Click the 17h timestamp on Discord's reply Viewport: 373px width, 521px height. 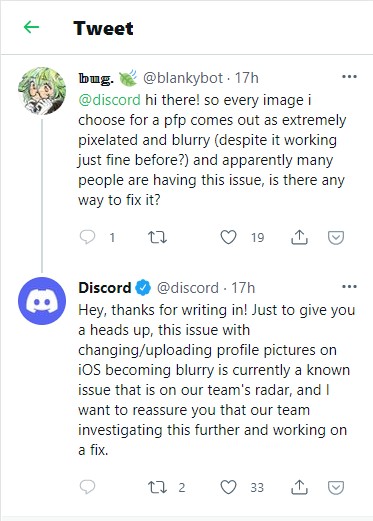(243, 288)
